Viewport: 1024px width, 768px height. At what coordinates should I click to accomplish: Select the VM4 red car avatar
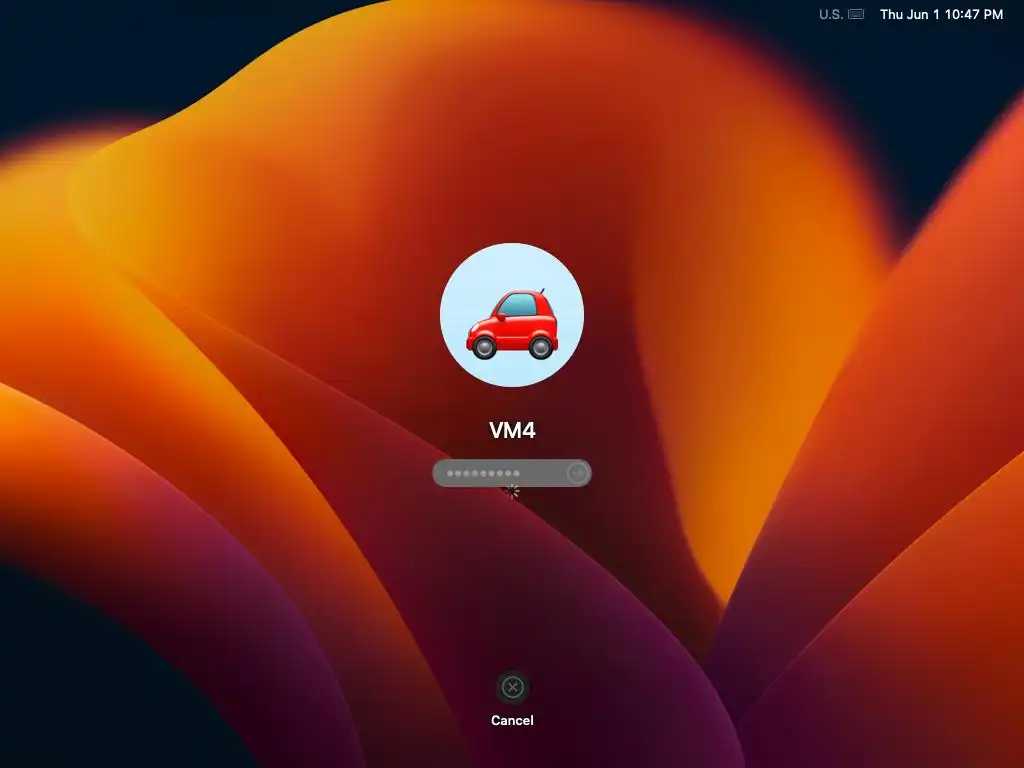click(x=512, y=315)
